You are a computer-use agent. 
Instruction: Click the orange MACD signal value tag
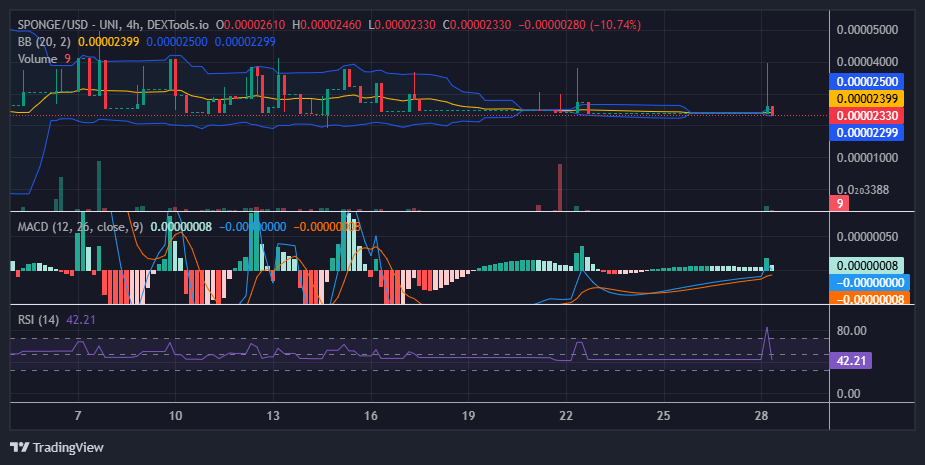pyautogui.click(x=867, y=299)
